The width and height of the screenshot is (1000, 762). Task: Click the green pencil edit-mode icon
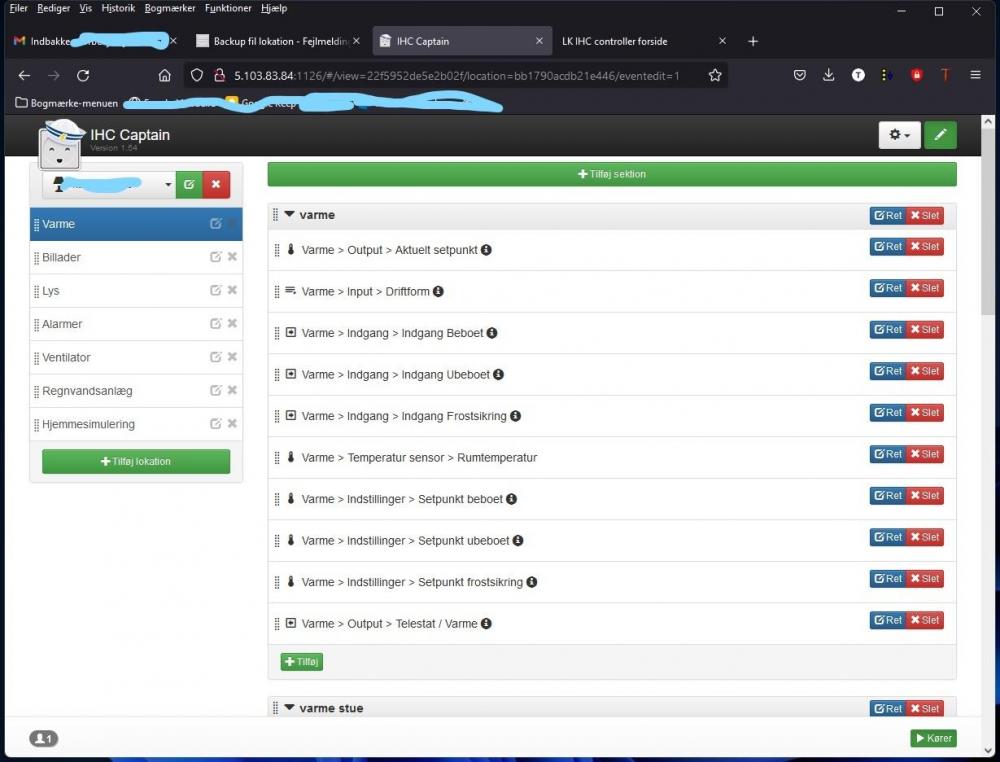point(939,135)
